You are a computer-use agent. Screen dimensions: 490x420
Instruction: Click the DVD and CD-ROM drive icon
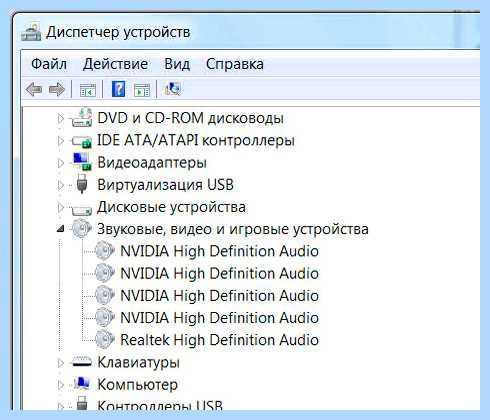click(82, 118)
